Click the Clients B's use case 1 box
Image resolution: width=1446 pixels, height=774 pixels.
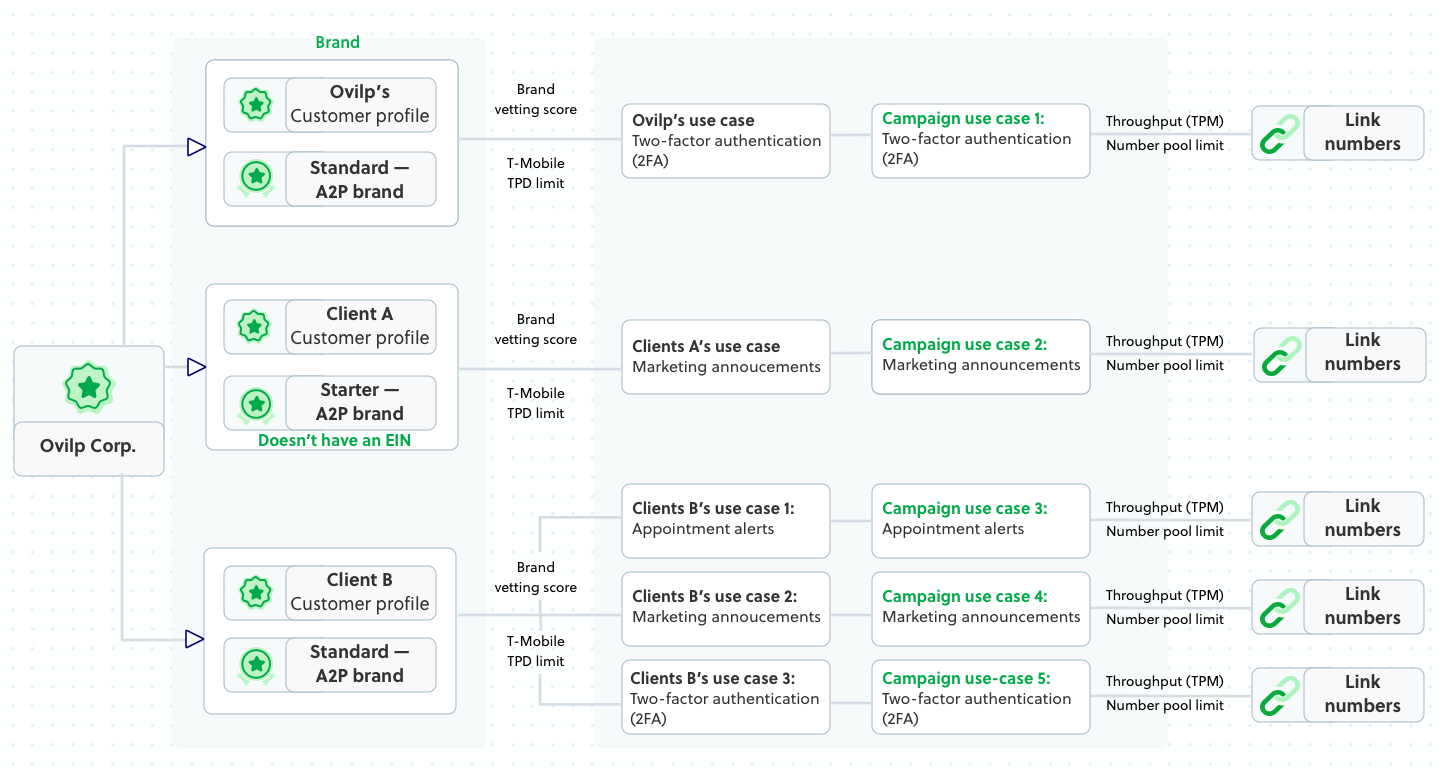pyautogui.click(x=725, y=520)
